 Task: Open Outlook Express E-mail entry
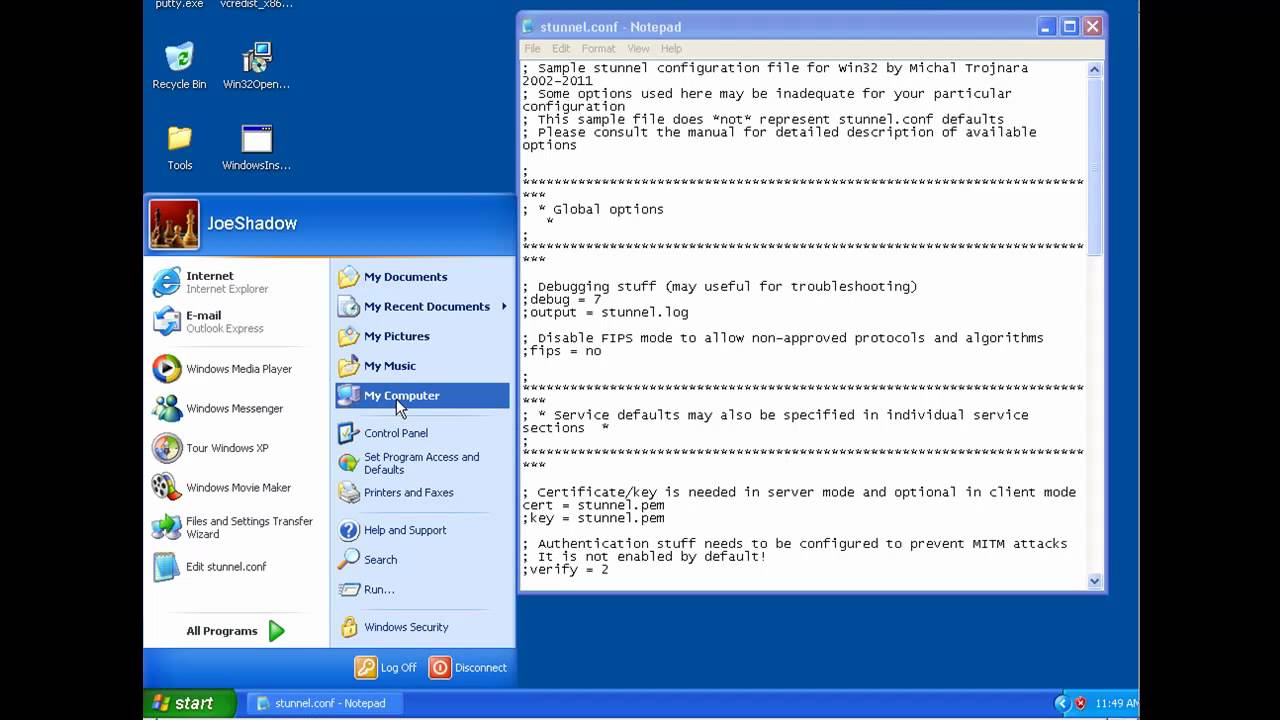238,321
